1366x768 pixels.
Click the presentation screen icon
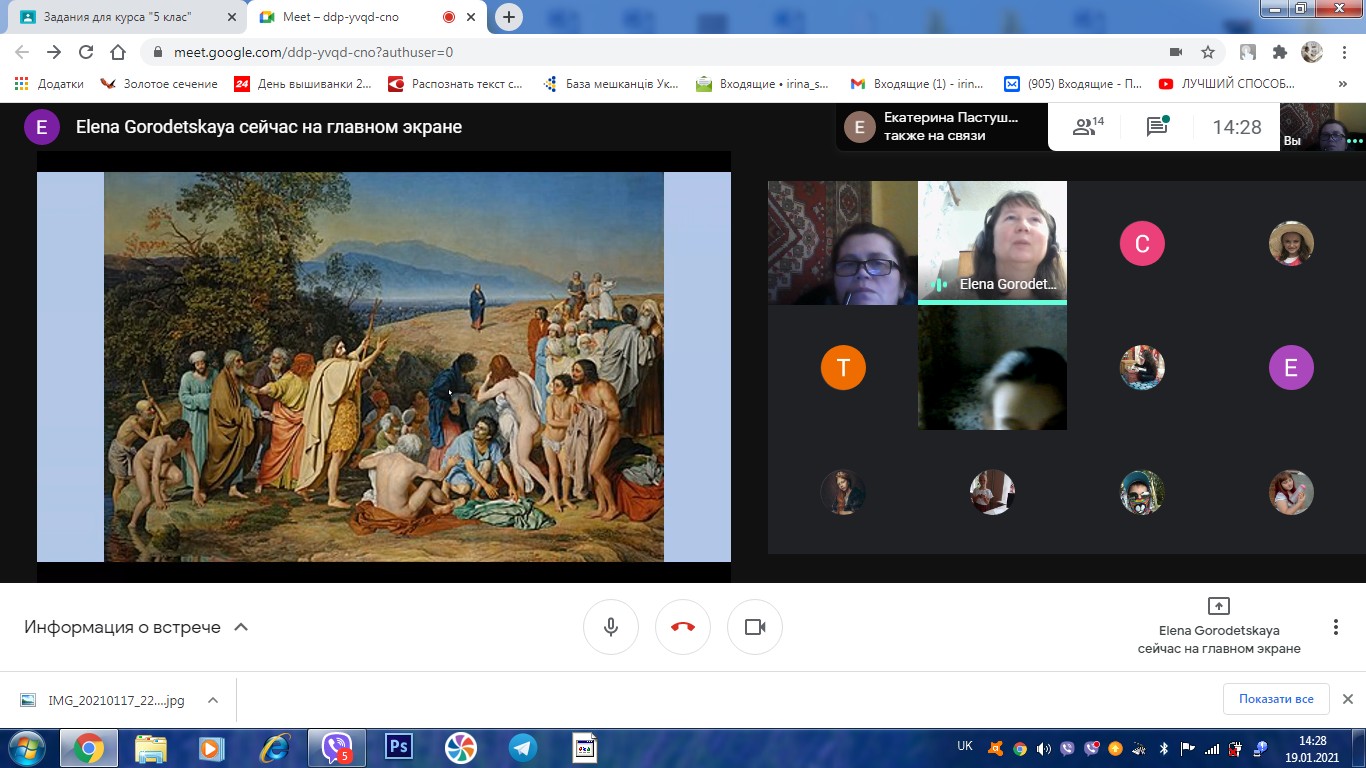tap(1218, 606)
